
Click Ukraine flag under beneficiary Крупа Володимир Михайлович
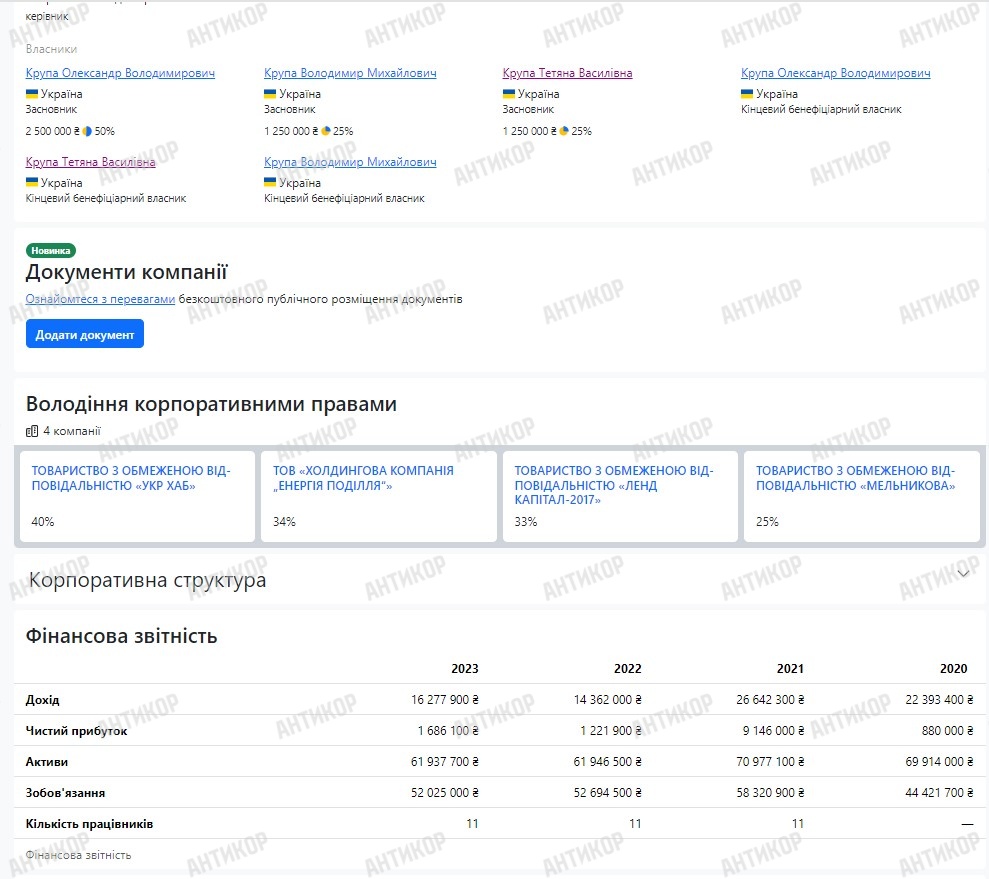271,183
